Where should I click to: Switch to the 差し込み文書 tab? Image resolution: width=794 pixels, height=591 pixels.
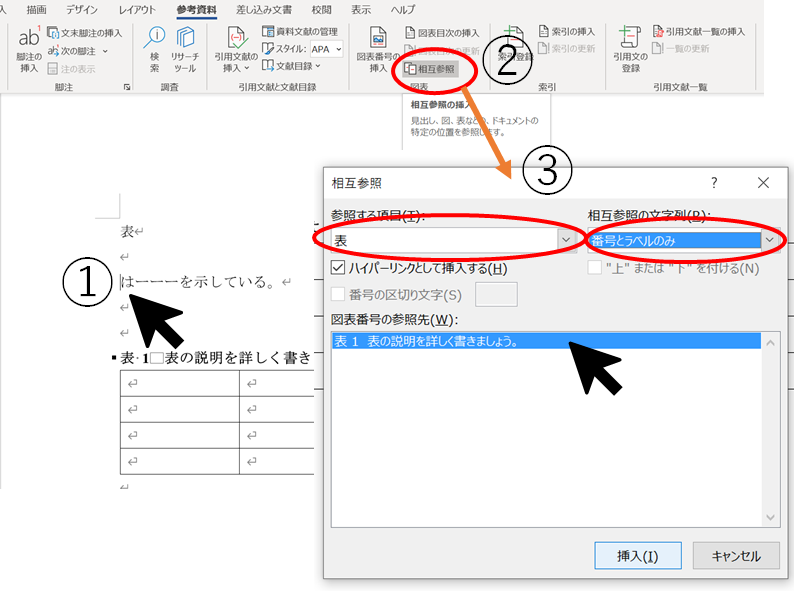point(264,10)
